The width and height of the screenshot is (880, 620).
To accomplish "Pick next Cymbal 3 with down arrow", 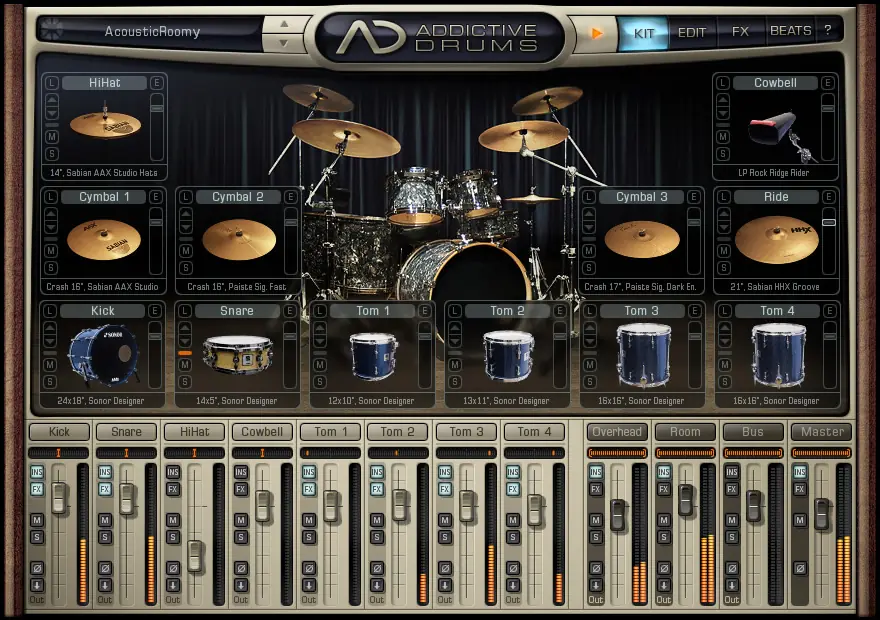I will (x=589, y=227).
